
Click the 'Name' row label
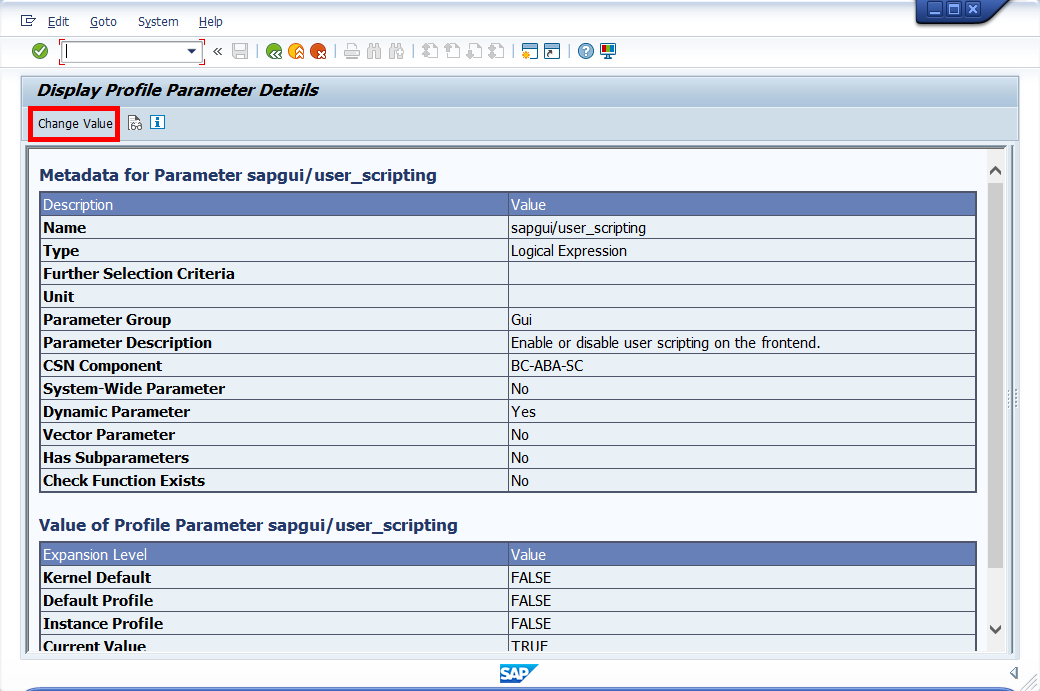click(65, 227)
